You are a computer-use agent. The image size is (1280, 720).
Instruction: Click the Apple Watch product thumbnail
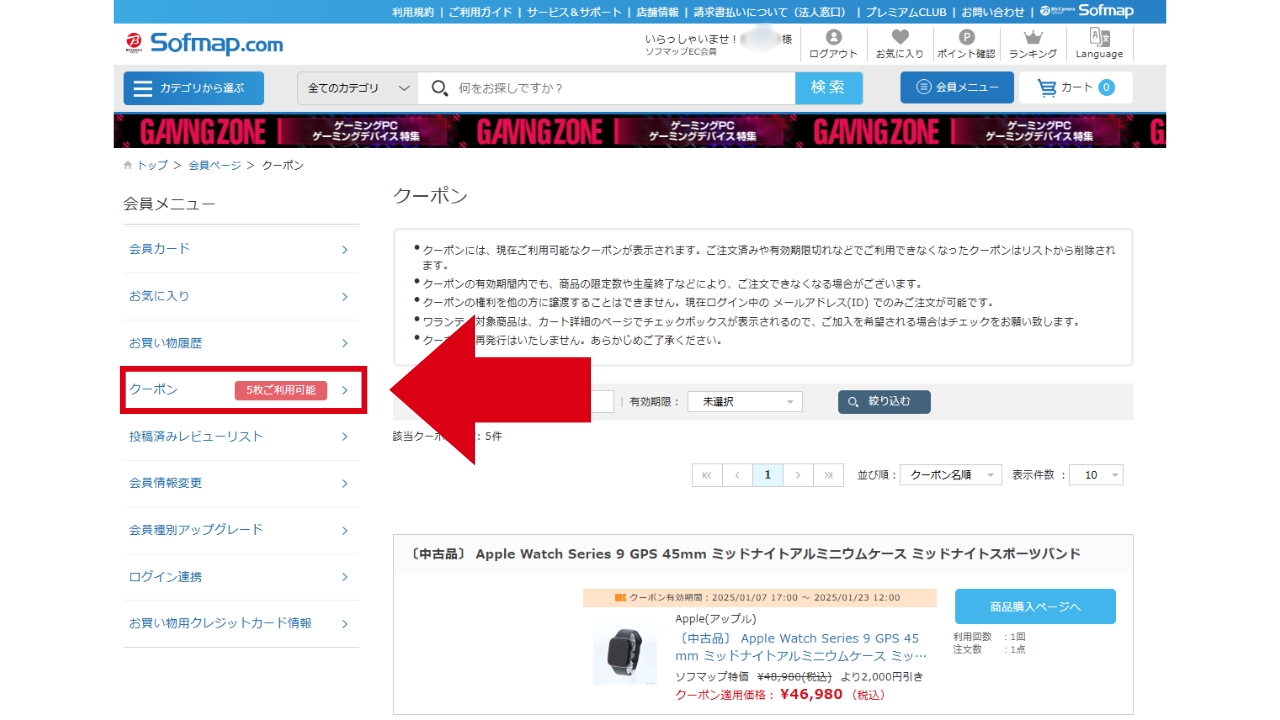(x=625, y=652)
